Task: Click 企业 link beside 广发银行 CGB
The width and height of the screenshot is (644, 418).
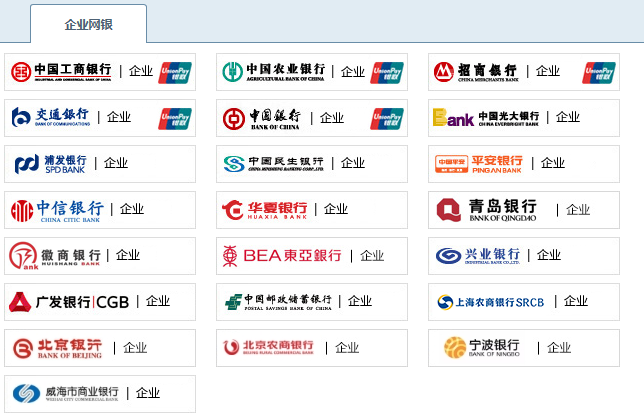Action: coord(158,301)
